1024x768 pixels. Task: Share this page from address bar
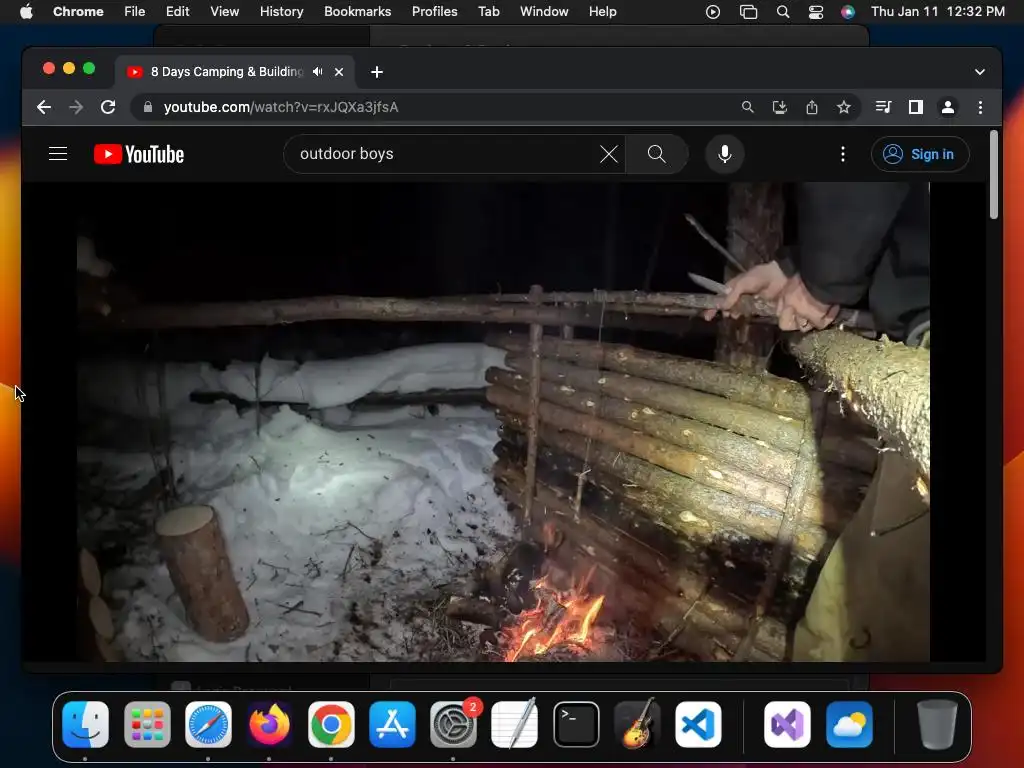coord(812,107)
